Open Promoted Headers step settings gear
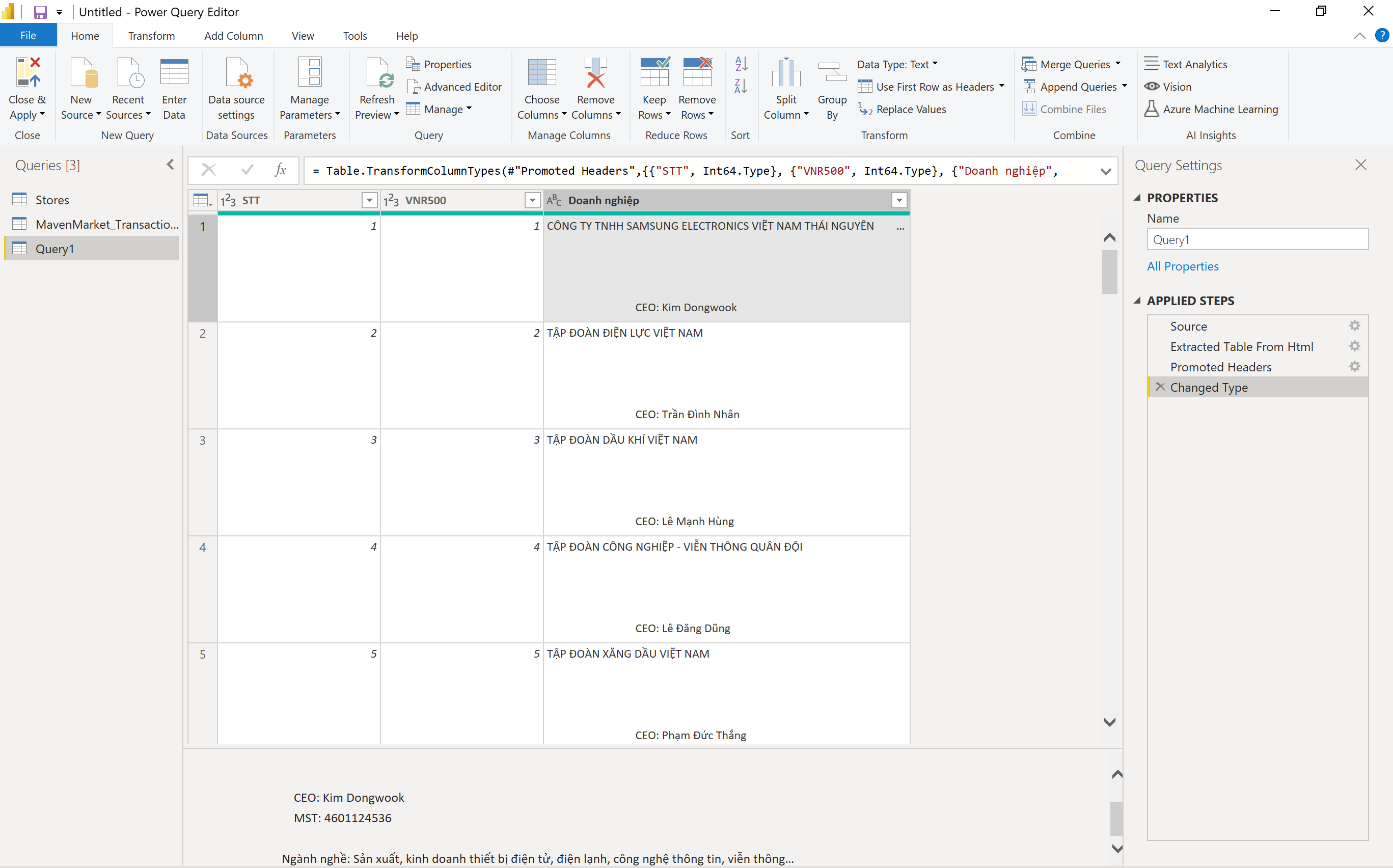This screenshot has height=868, width=1393. point(1354,366)
